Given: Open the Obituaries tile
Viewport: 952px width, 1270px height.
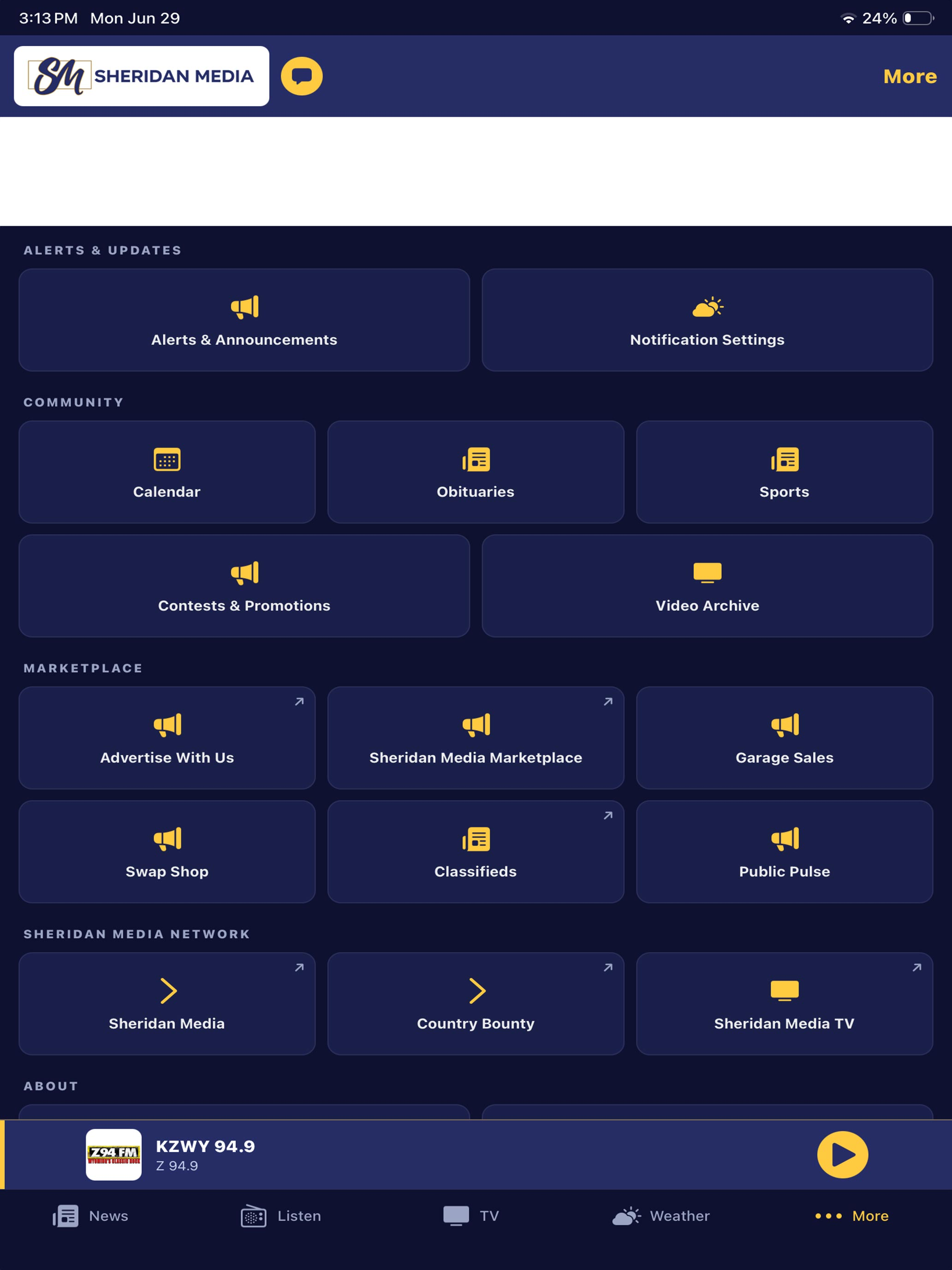Looking at the screenshot, I should [476, 472].
